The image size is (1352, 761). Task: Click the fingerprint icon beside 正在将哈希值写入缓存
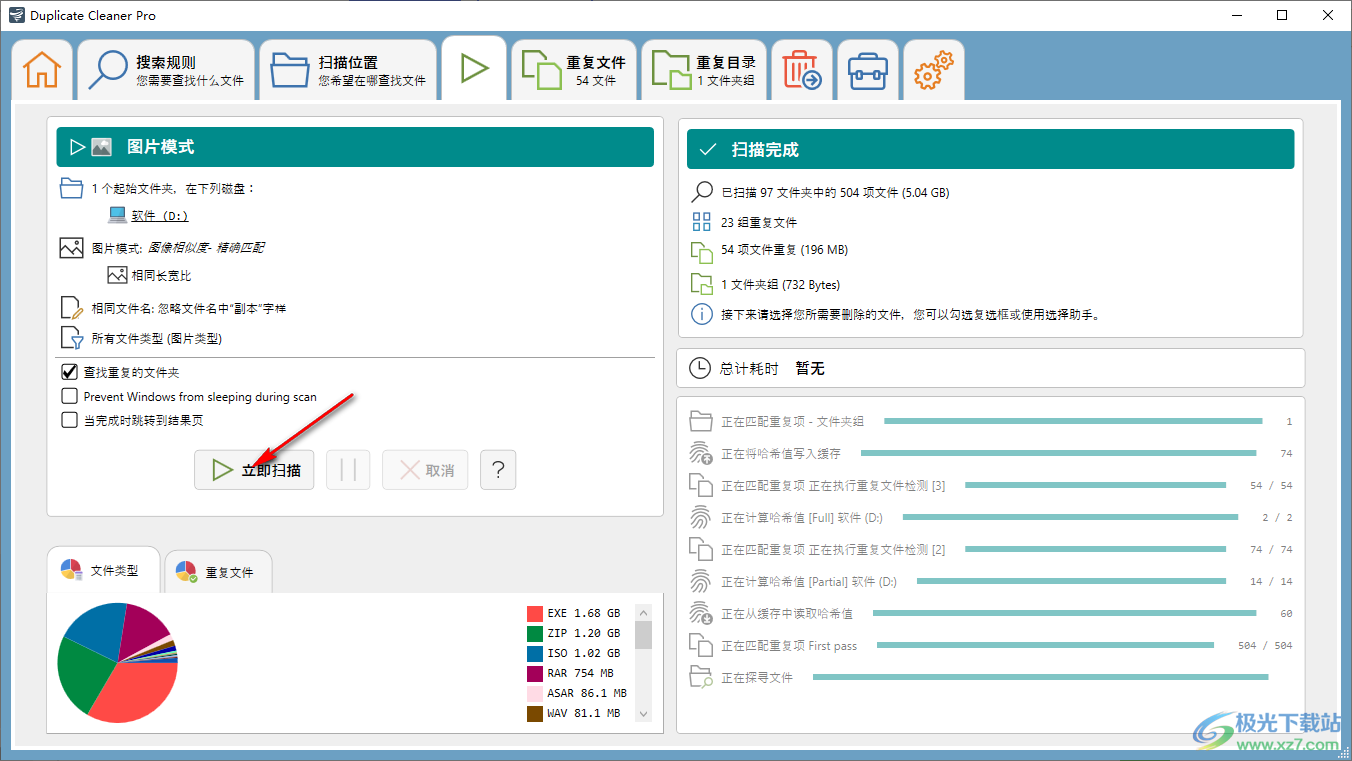click(x=700, y=453)
